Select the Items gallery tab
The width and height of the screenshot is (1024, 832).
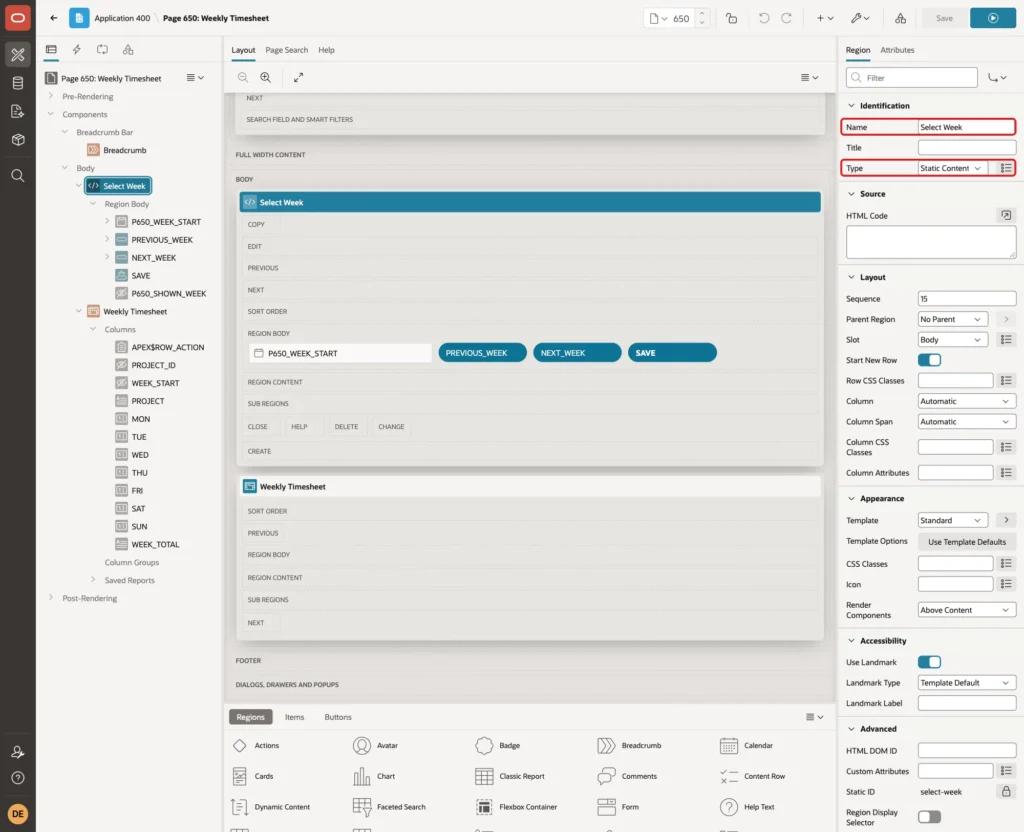(x=294, y=716)
